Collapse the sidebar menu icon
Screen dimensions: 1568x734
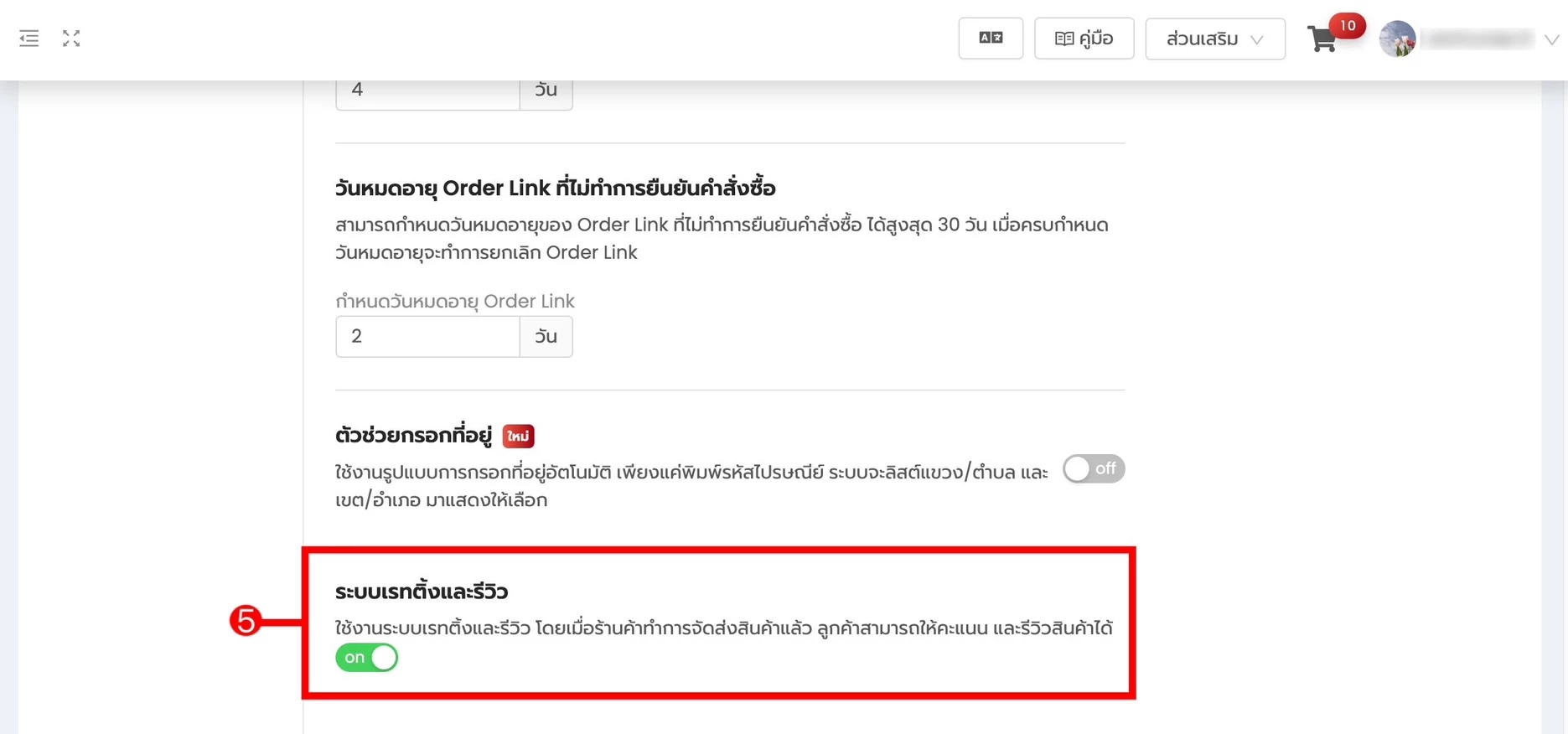click(29, 39)
